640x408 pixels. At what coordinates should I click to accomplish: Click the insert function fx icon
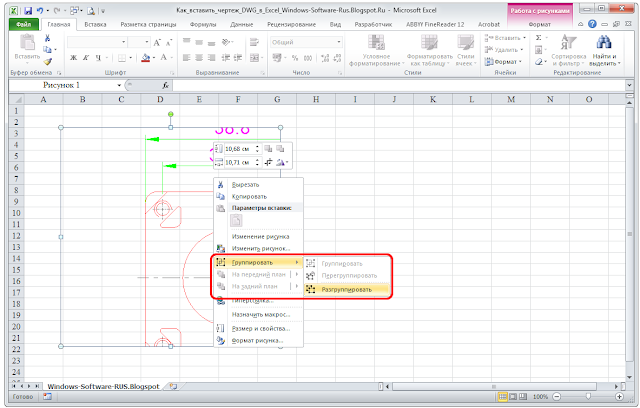point(165,85)
